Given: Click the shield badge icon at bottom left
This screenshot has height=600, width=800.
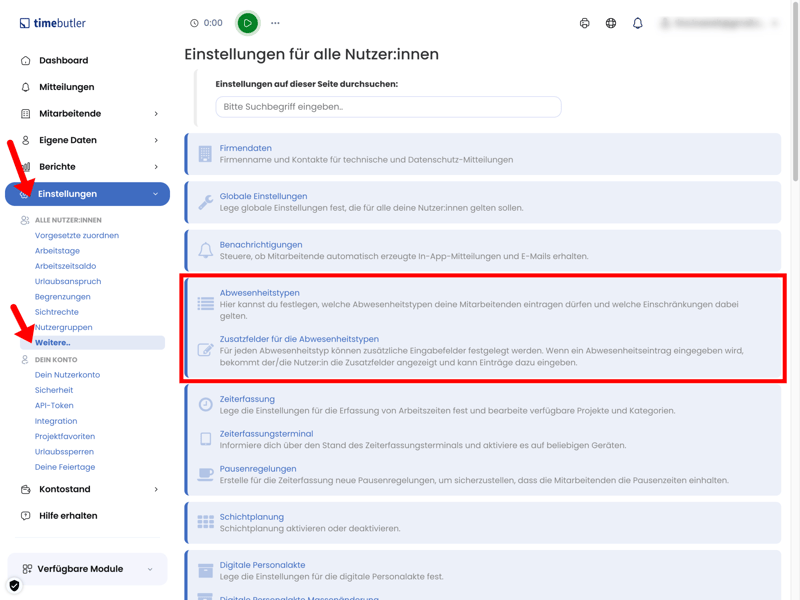Looking at the screenshot, I should (x=14, y=585).
